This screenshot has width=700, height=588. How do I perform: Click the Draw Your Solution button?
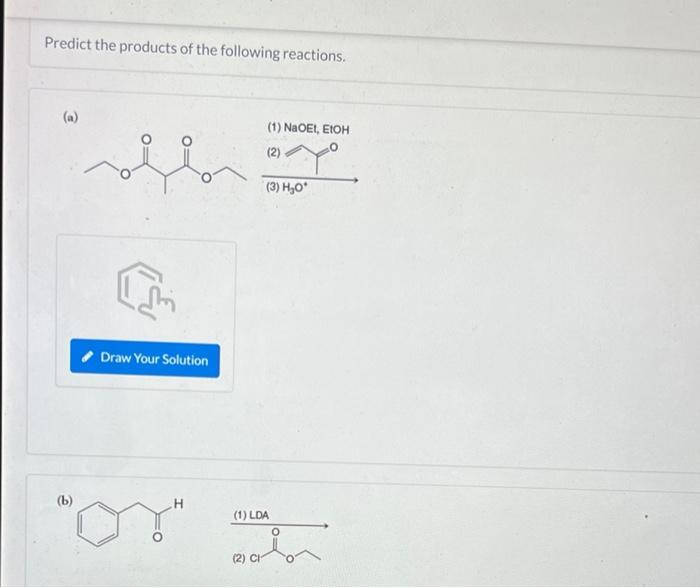pyautogui.click(x=145, y=358)
